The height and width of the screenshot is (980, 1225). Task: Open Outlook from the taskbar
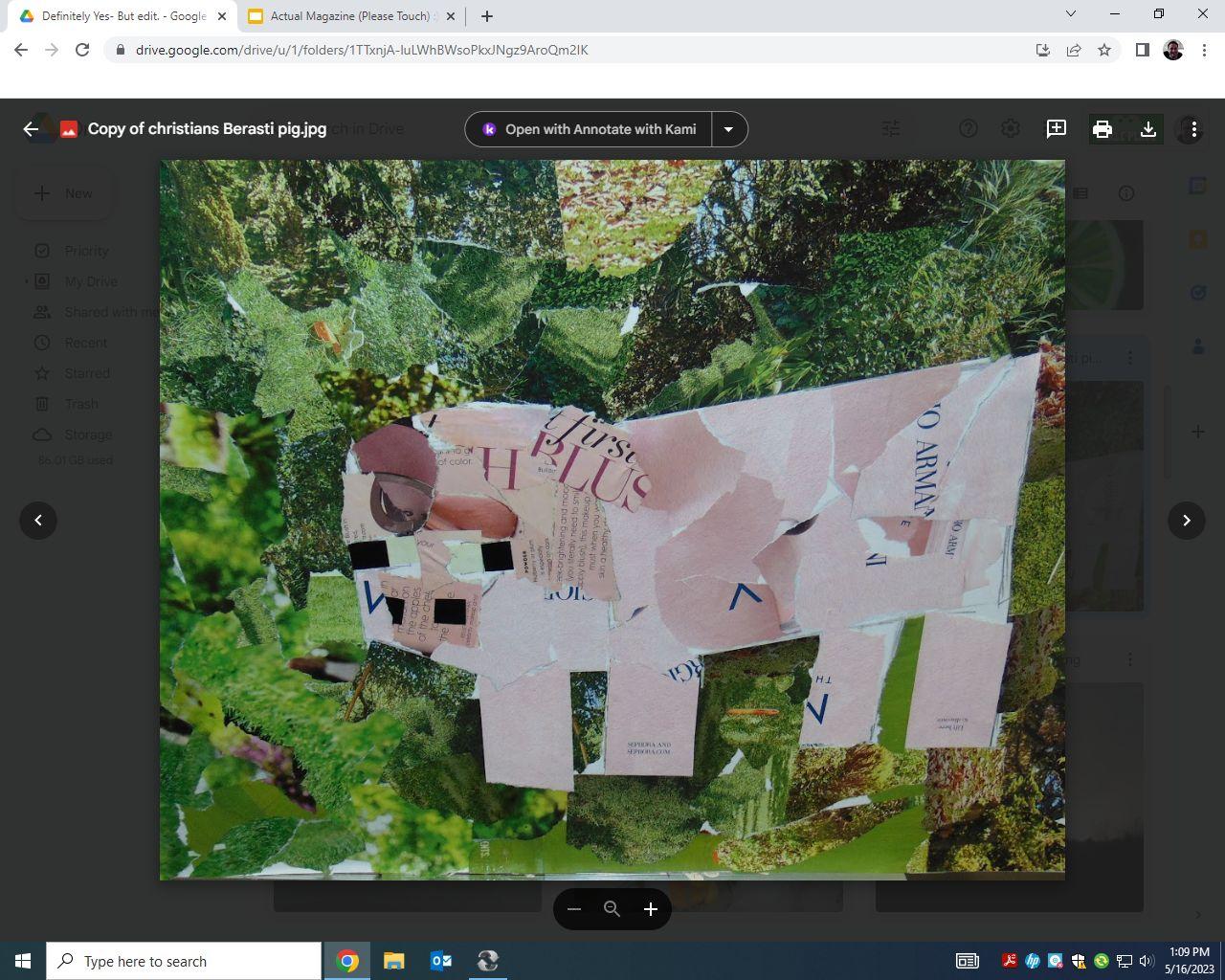pos(441,961)
